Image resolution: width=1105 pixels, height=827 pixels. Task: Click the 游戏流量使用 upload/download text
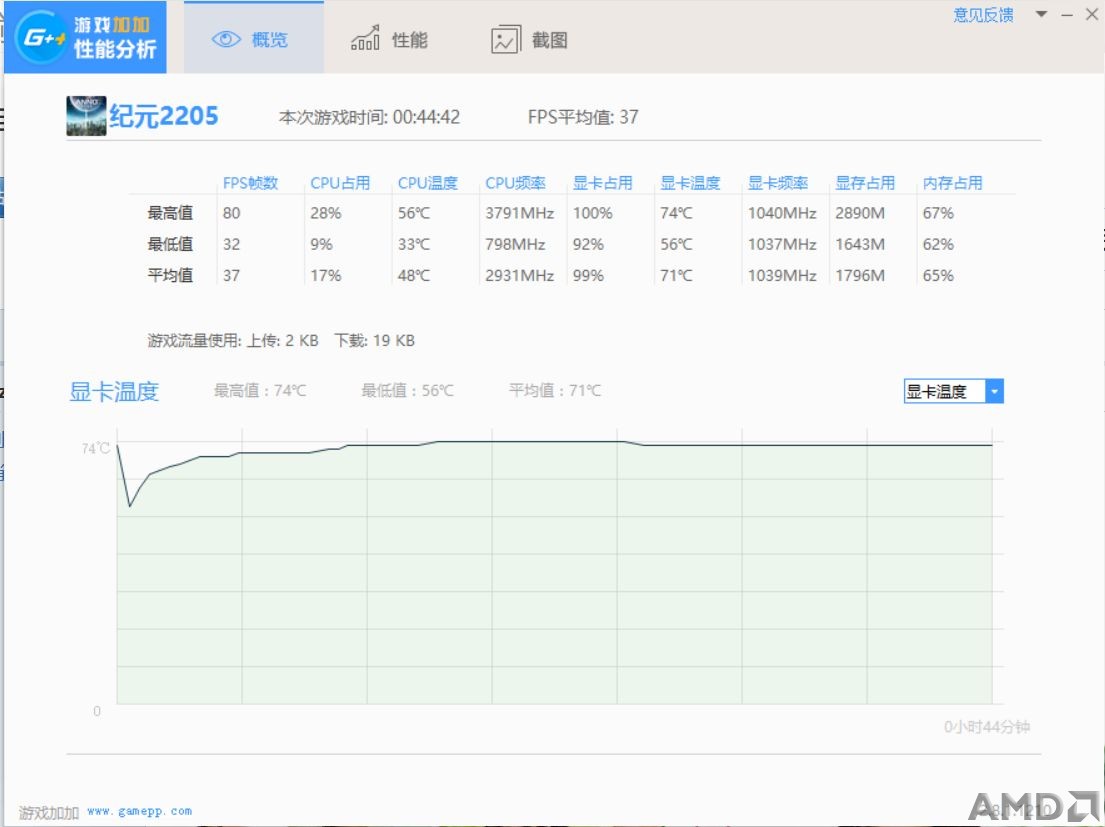[280, 340]
